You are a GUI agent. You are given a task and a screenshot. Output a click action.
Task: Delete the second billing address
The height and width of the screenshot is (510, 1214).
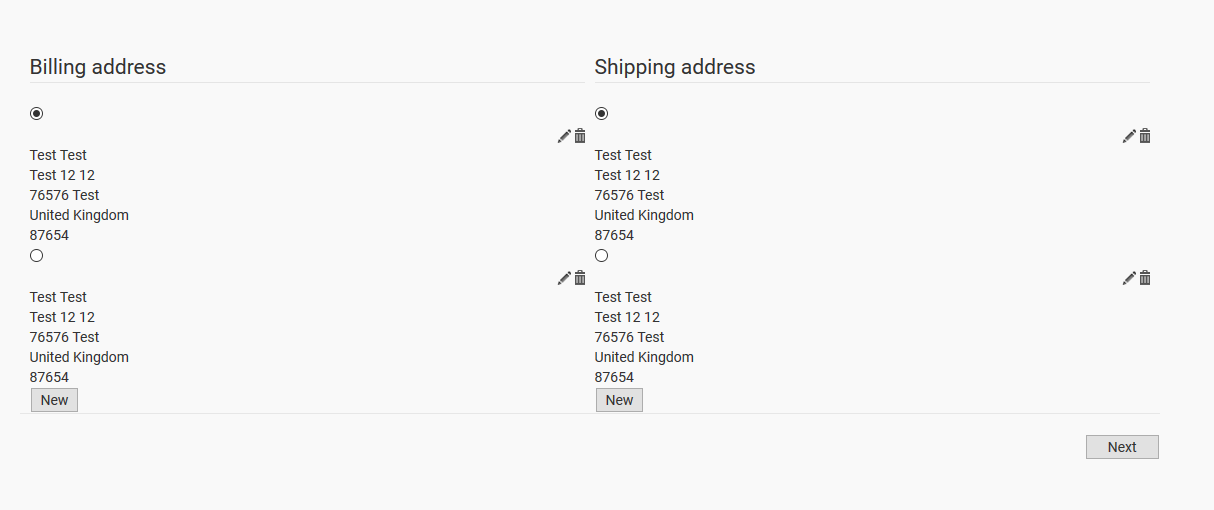click(x=580, y=278)
